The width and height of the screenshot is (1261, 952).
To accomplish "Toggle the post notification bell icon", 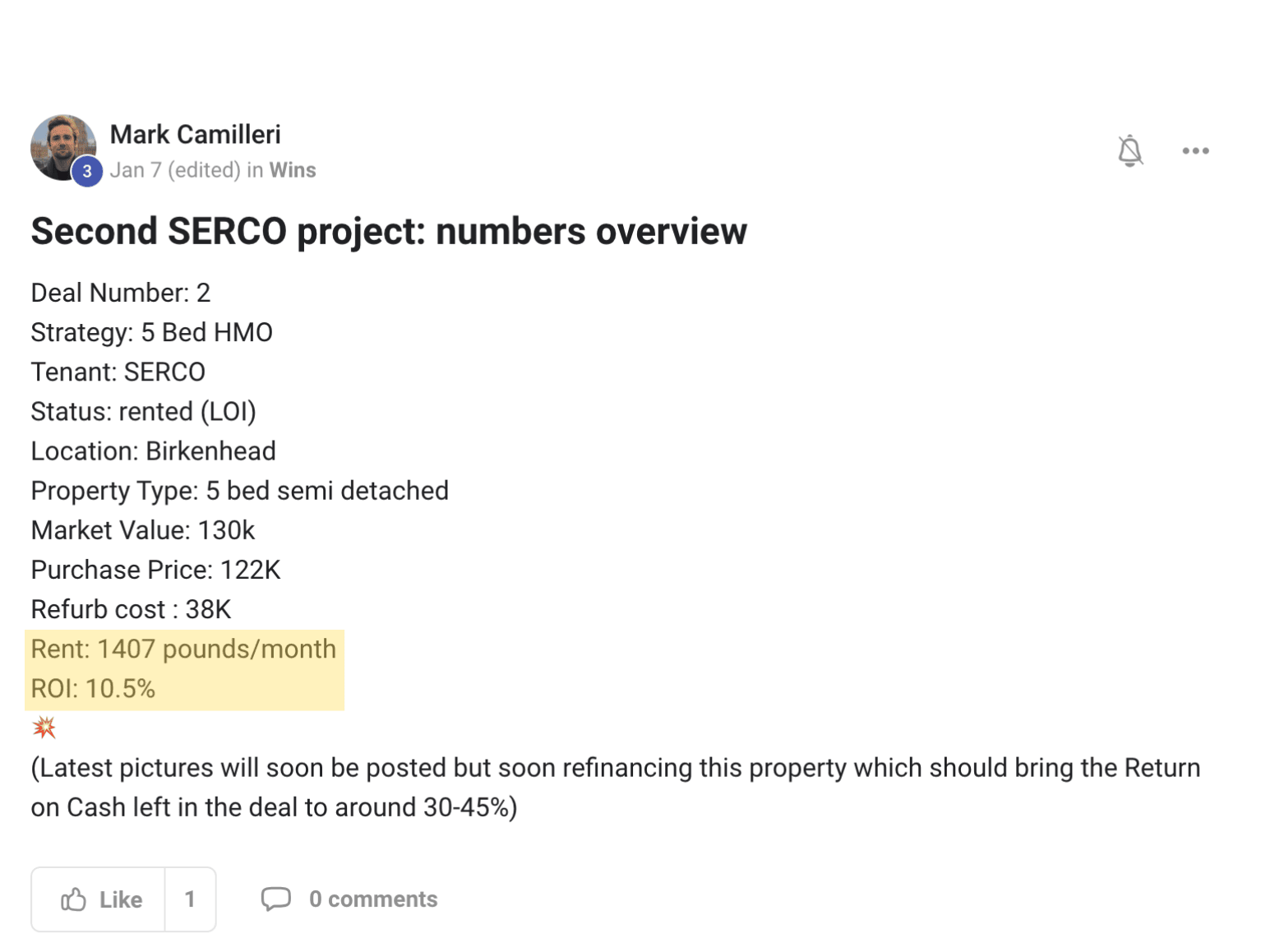I will coord(1129,150).
